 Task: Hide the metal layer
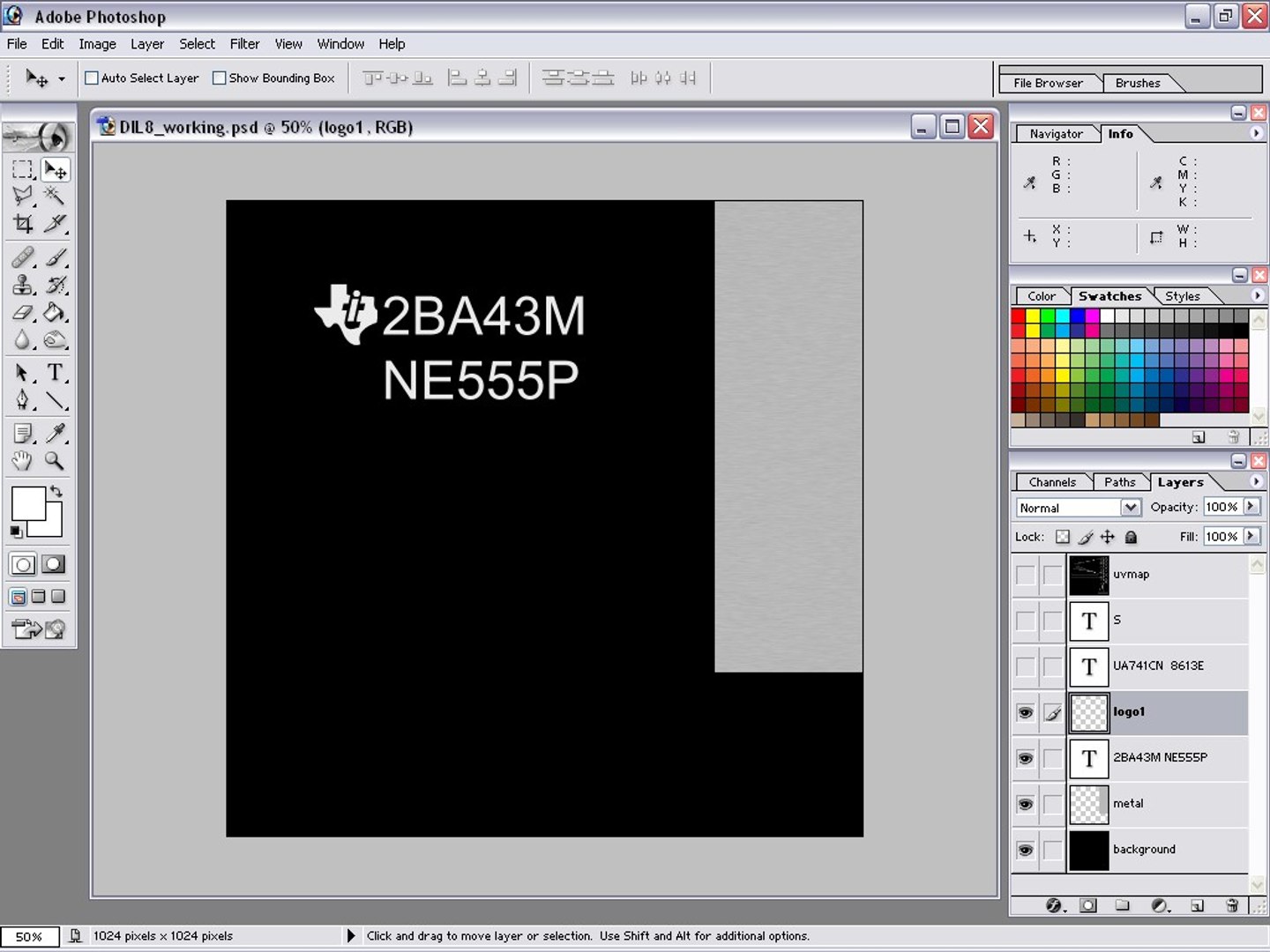(1025, 804)
